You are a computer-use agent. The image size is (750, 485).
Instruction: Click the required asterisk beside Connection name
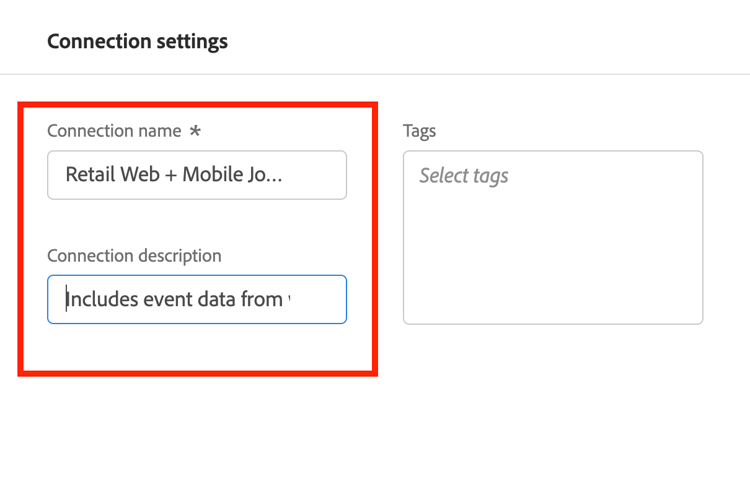coord(195,131)
